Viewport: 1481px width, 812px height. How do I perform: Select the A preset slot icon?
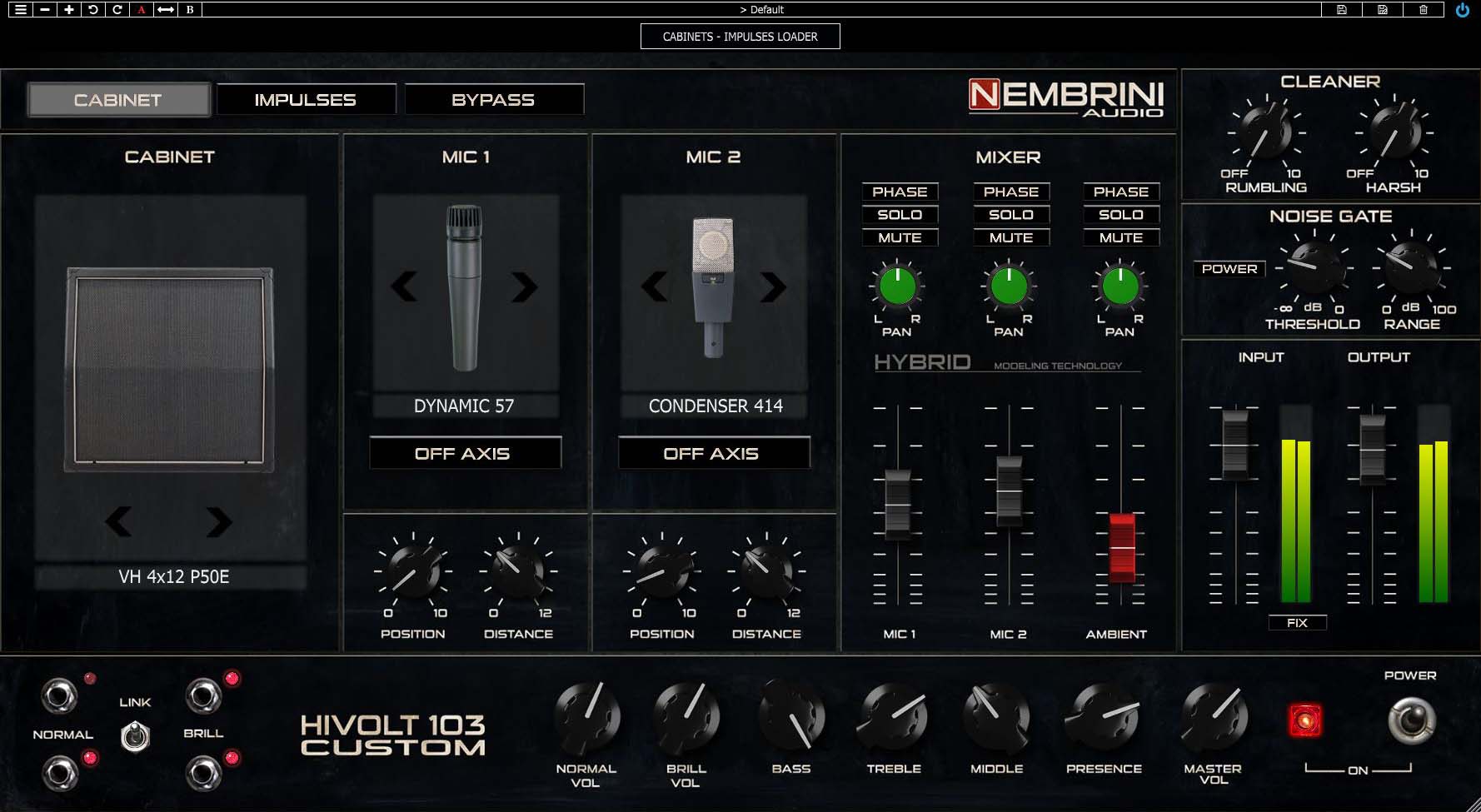tap(138, 9)
